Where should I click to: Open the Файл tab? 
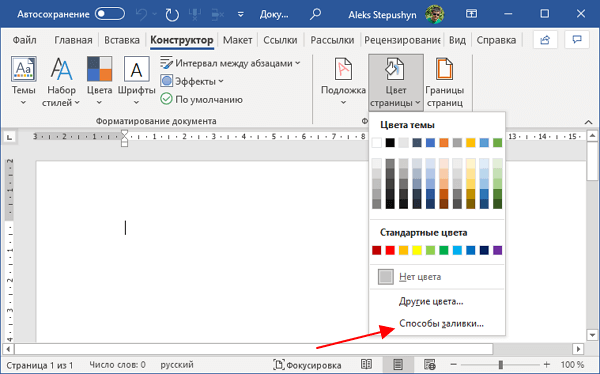[24, 40]
